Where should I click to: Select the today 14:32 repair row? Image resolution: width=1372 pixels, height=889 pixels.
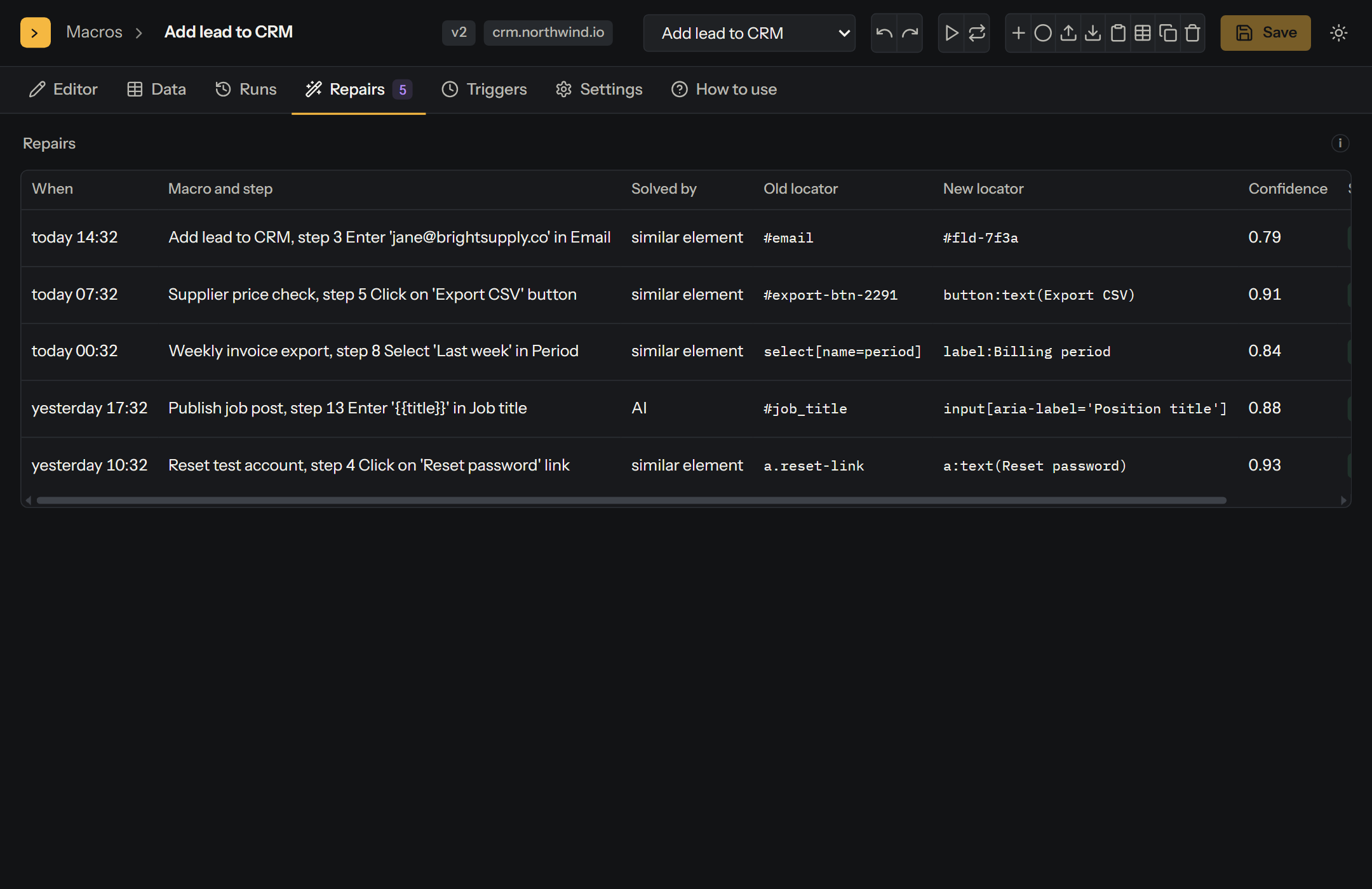click(686, 237)
